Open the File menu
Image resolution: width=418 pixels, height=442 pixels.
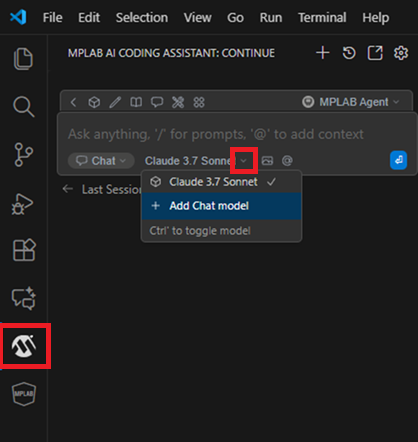coord(52,17)
